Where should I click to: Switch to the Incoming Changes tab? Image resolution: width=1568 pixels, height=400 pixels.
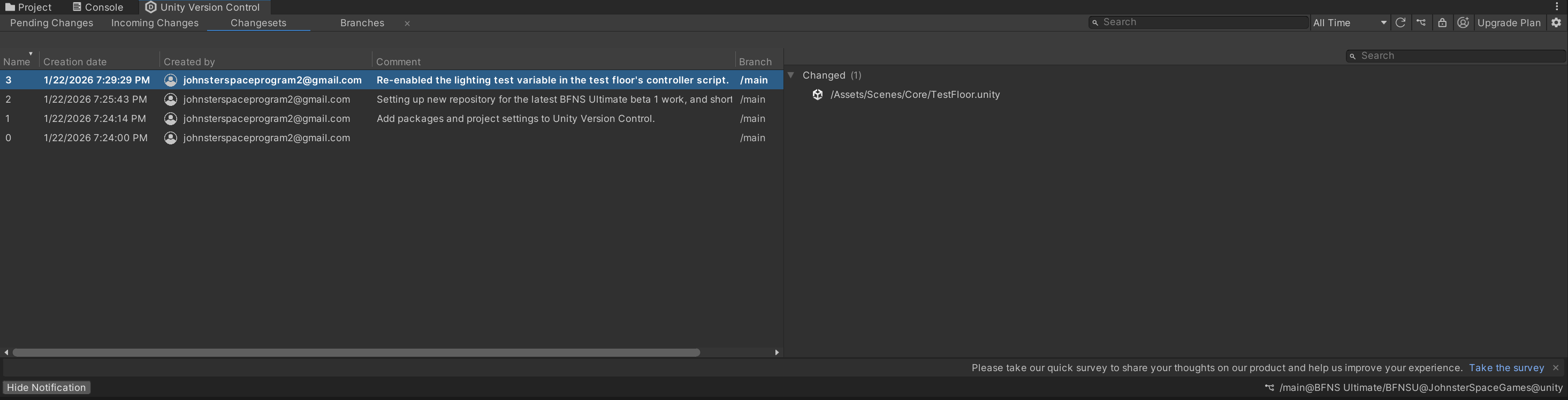click(x=155, y=23)
